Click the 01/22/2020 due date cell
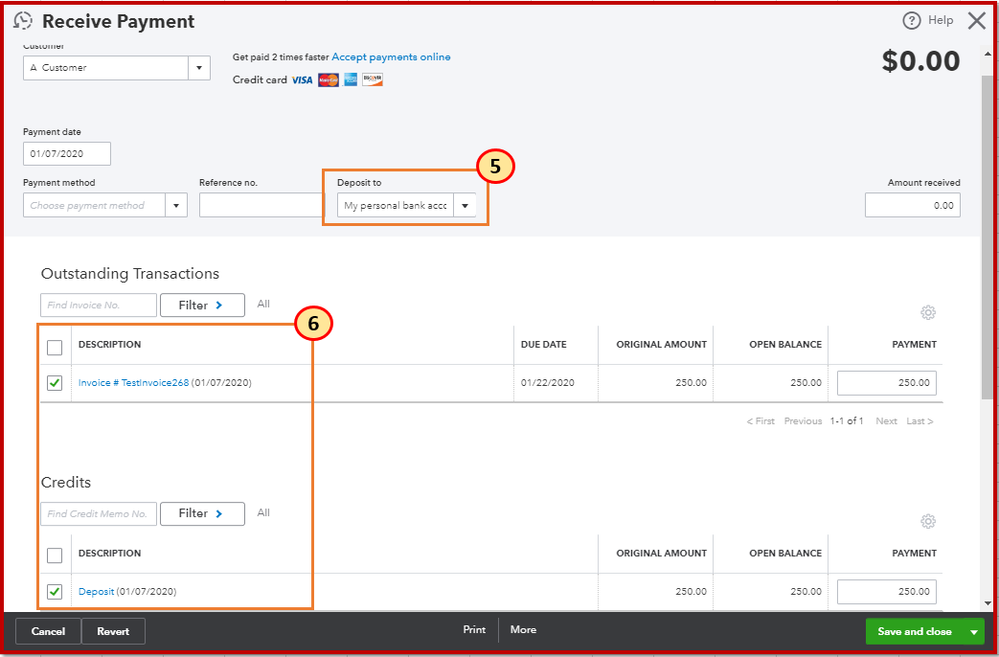Image resolution: width=999 pixels, height=657 pixels. (547, 383)
